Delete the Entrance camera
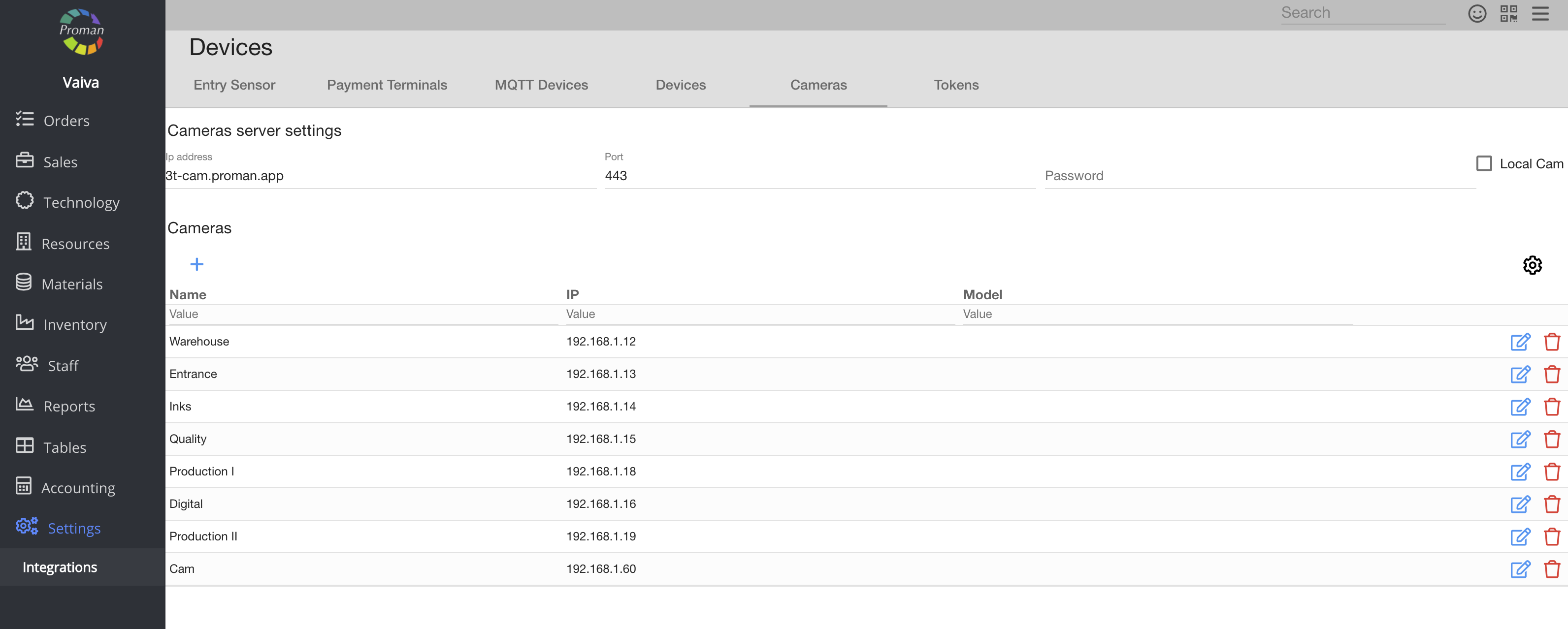The width and height of the screenshot is (1568, 629). click(1552, 374)
